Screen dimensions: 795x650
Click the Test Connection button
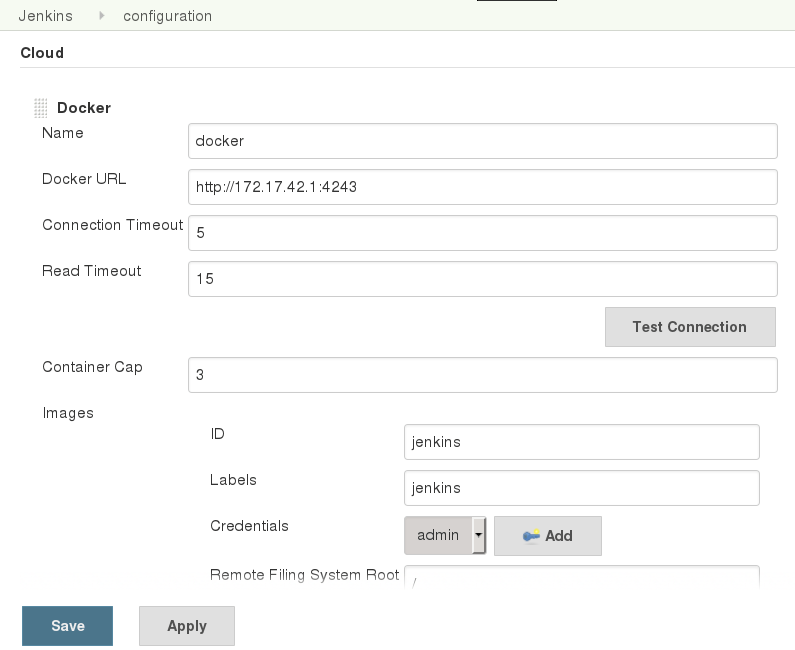click(690, 327)
